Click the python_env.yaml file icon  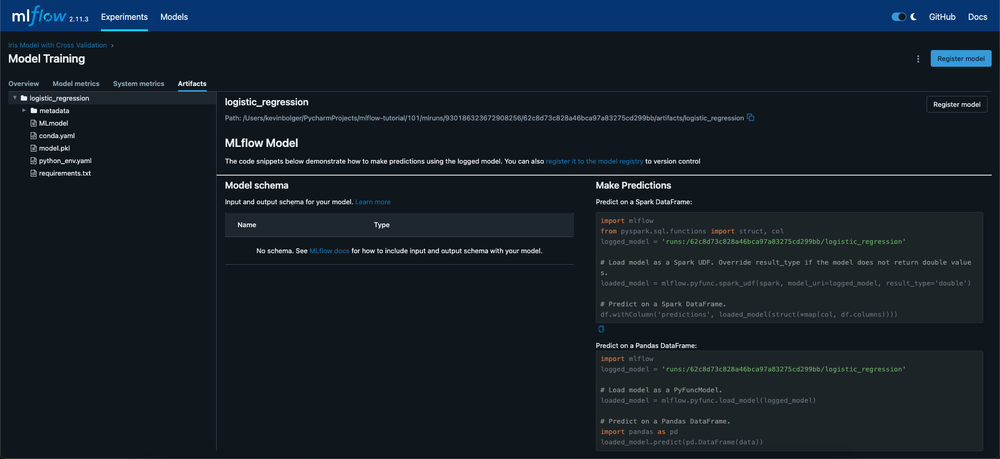tap(34, 161)
